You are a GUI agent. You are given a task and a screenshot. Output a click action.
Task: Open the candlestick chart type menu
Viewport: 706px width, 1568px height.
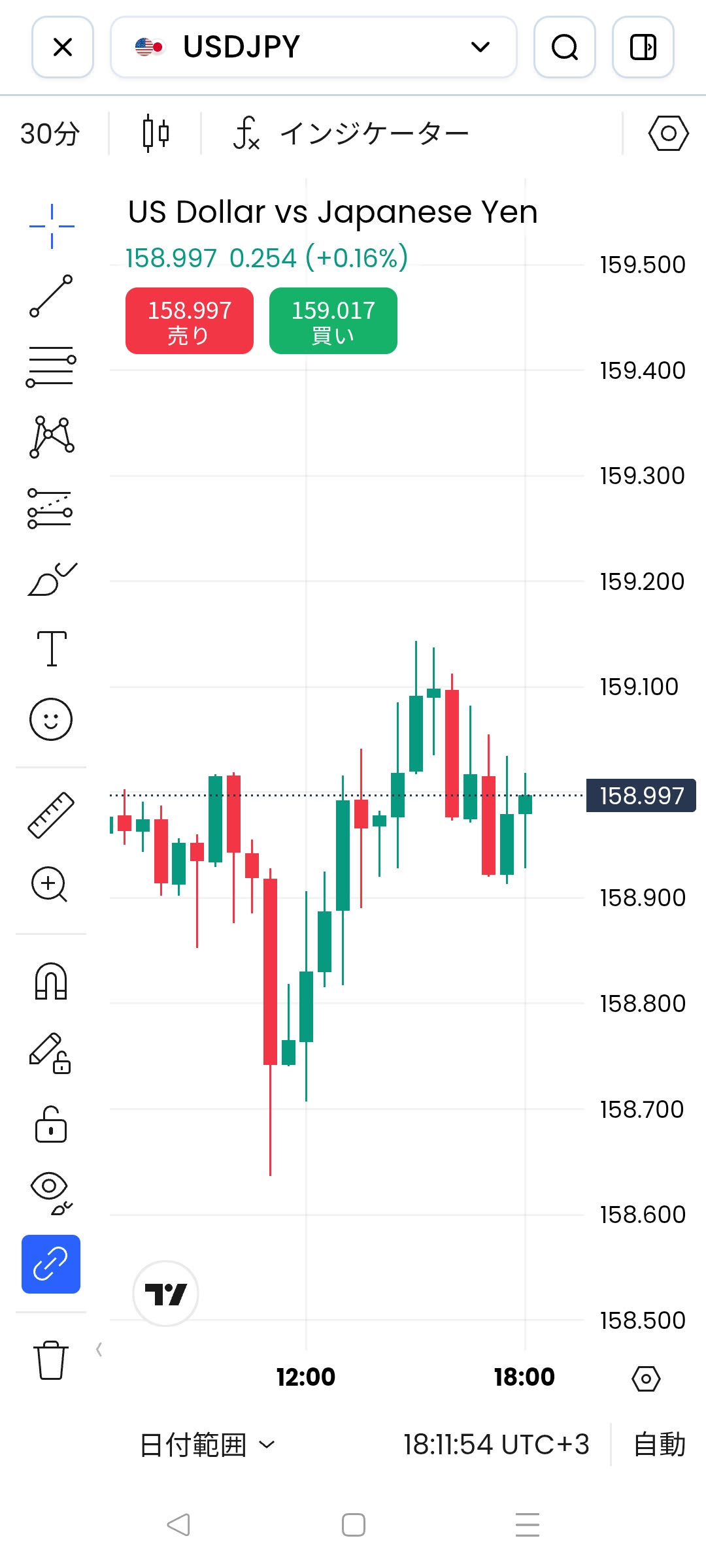[x=156, y=134]
